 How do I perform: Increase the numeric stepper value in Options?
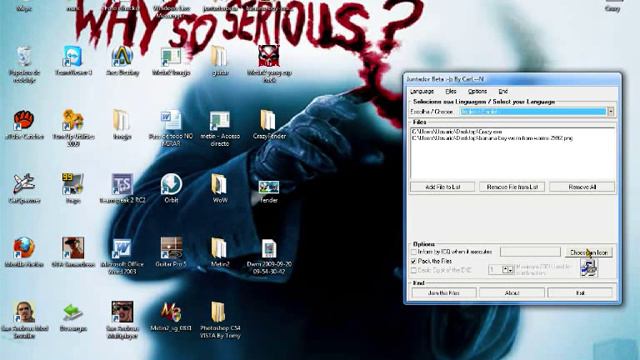pos(505,269)
